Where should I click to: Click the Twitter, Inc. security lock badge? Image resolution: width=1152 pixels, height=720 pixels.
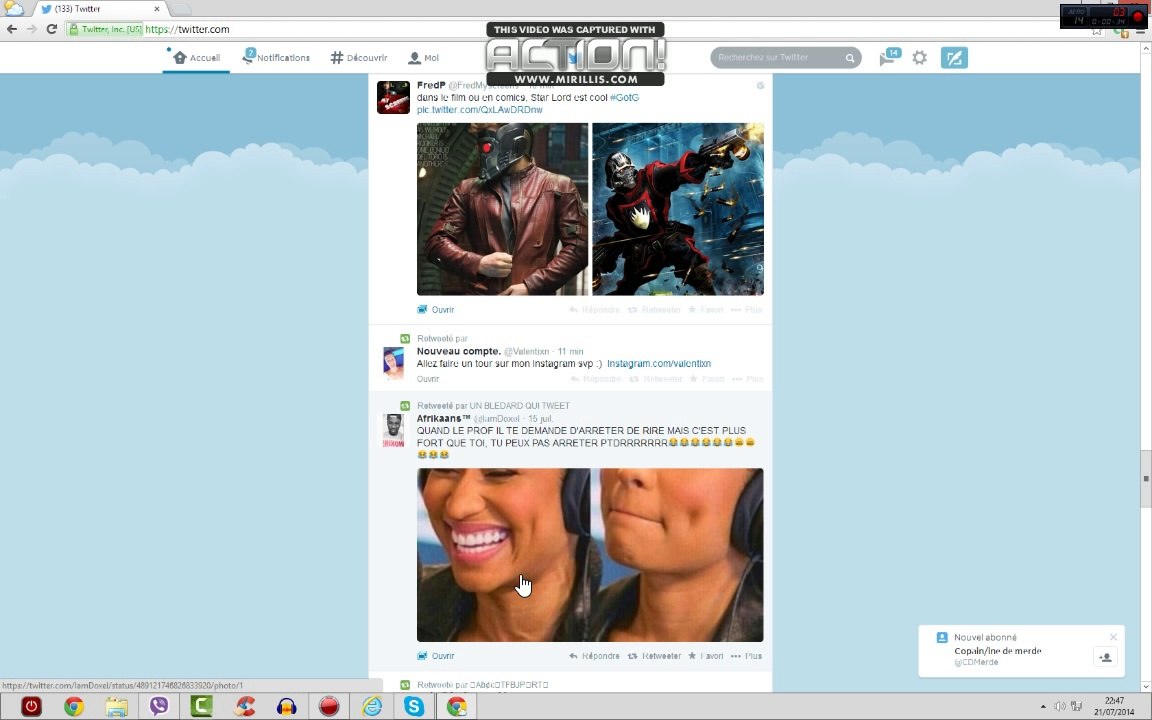(x=105, y=29)
